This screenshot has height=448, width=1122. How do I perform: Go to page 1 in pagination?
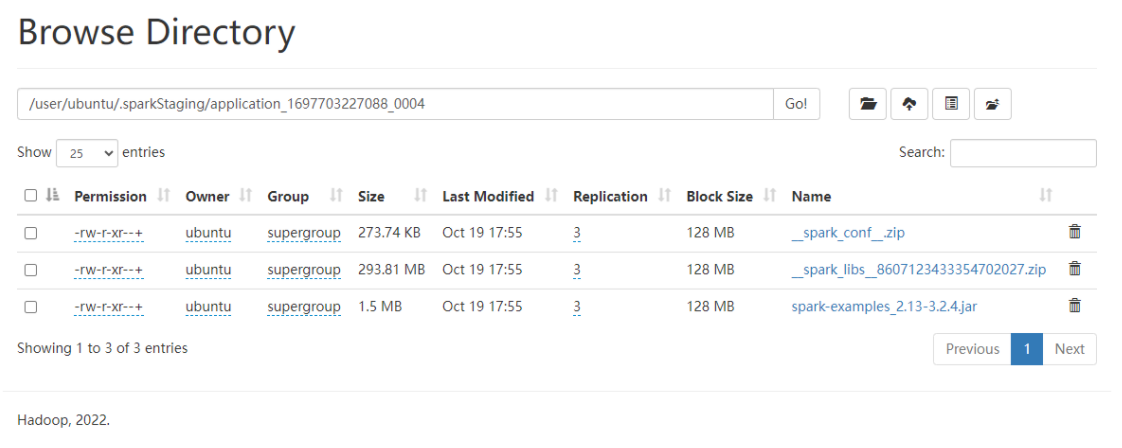pos(1027,349)
